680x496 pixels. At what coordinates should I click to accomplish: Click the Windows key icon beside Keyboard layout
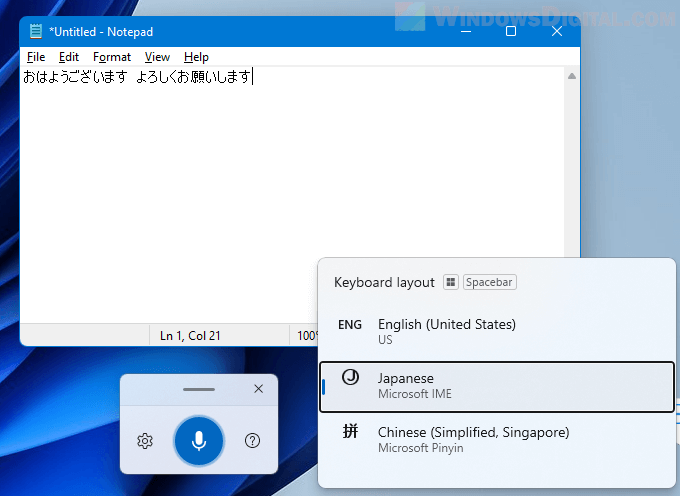[451, 282]
